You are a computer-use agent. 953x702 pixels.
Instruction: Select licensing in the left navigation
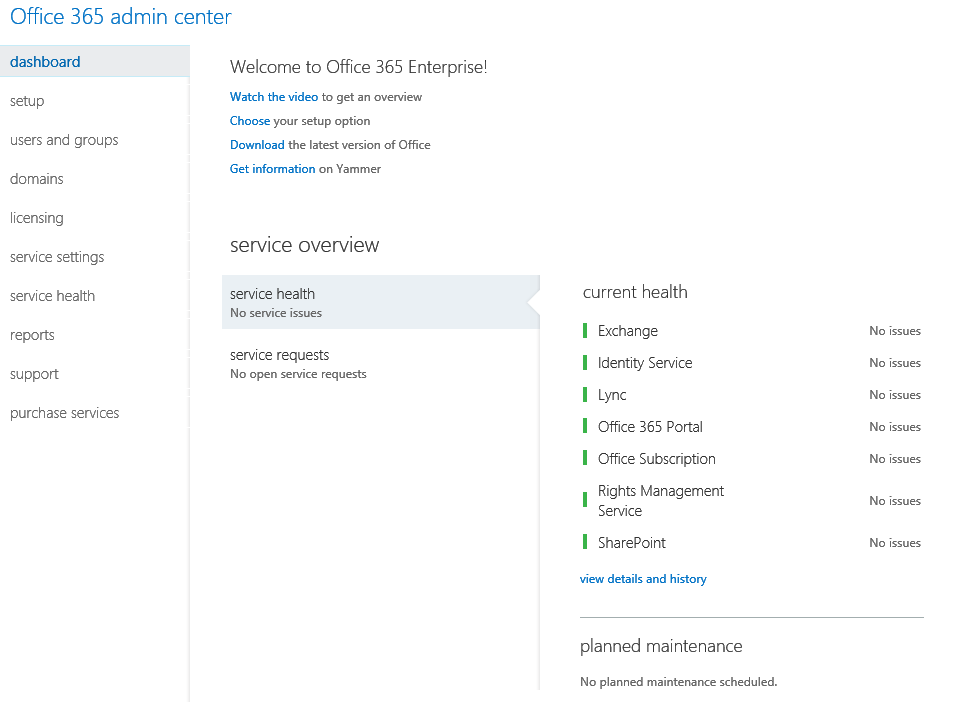(x=37, y=218)
